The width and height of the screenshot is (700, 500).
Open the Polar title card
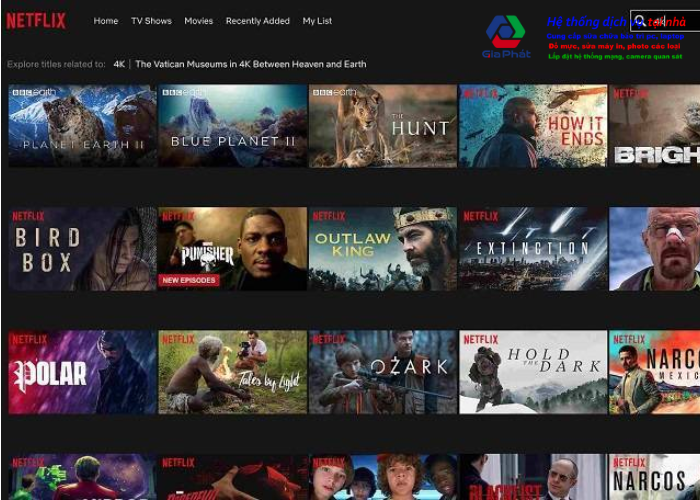[82, 372]
